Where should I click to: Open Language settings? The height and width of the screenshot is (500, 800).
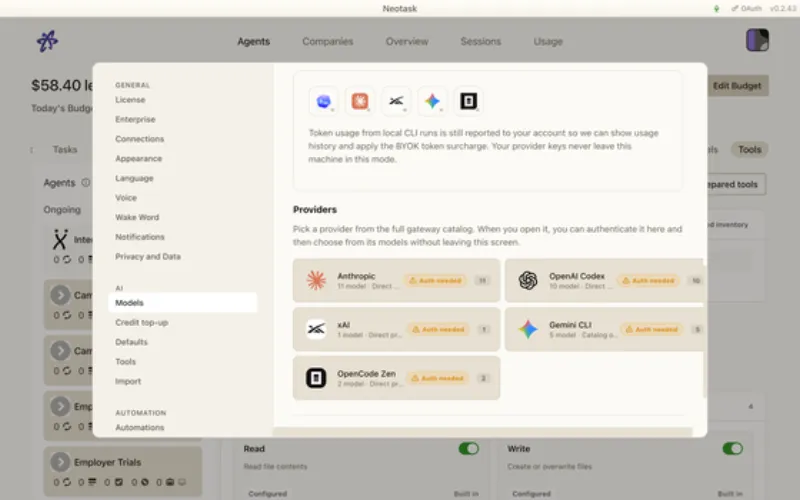(x=134, y=178)
